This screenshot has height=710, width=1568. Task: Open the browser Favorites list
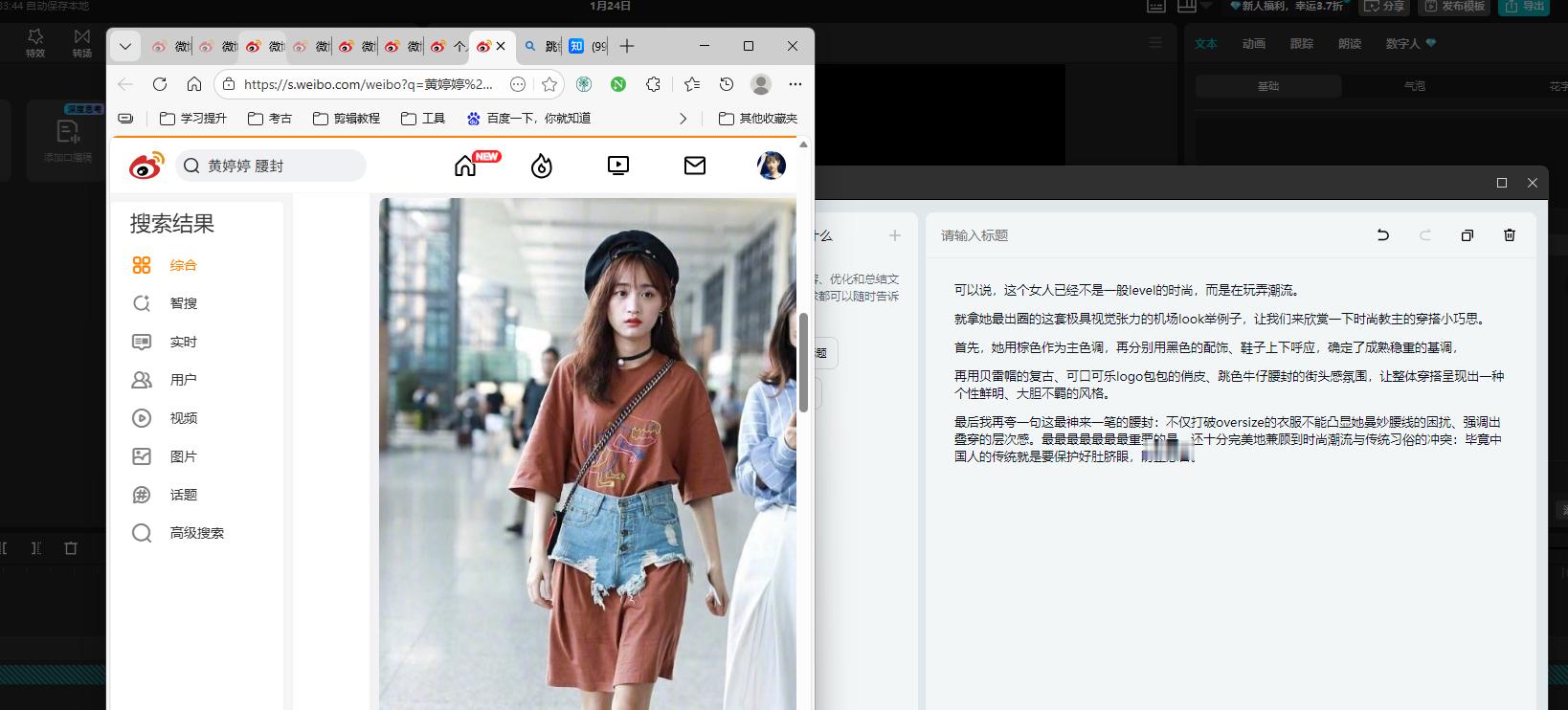(692, 84)
